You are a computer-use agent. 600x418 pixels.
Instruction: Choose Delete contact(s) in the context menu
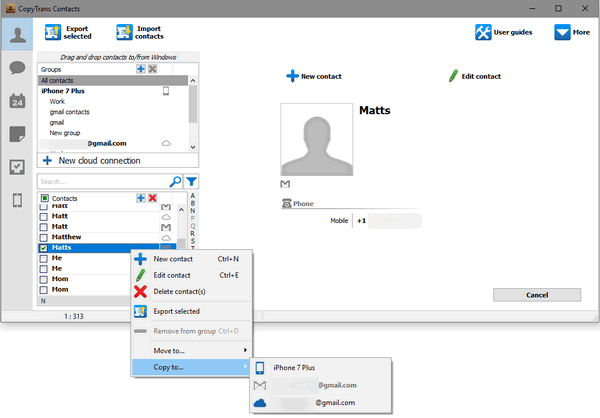[191, 292]
